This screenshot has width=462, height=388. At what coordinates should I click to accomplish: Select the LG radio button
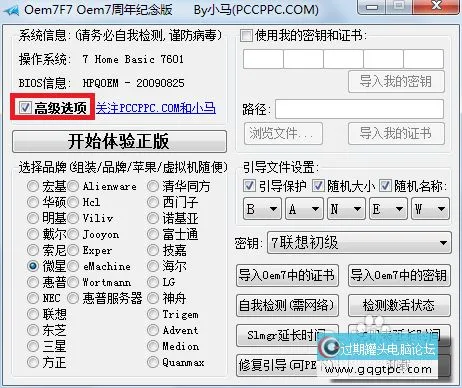tap(153, 282)
